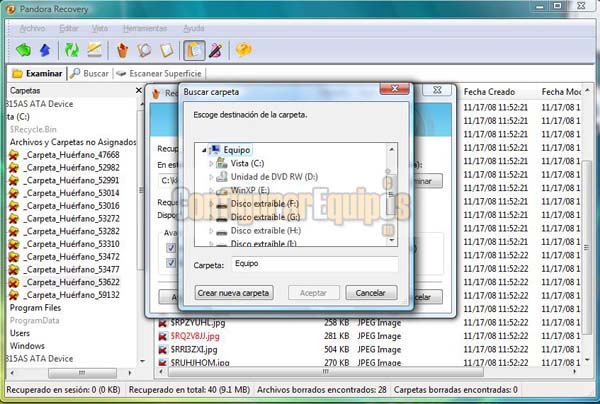Select WinXP (E:) drive in tree
Image resolution: width=600 pixels, height=404 pixels.
(x=250, y=190)
